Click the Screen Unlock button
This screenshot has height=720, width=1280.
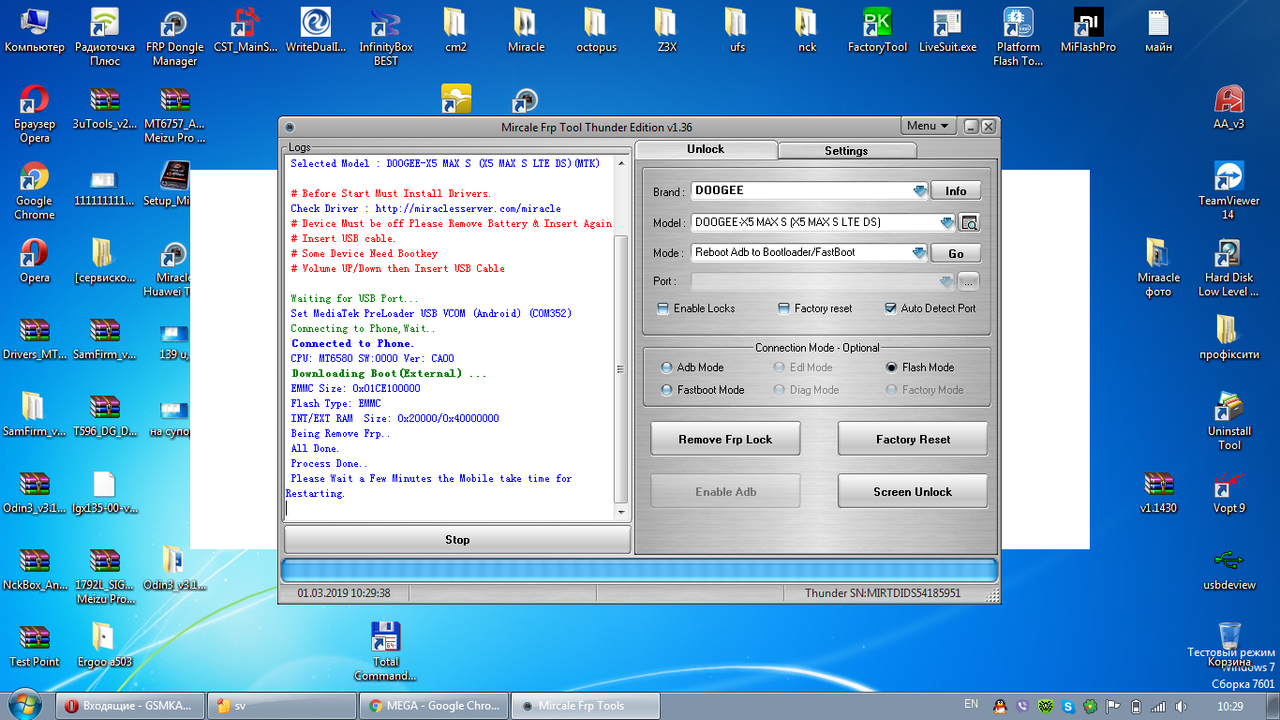[913, 491]
